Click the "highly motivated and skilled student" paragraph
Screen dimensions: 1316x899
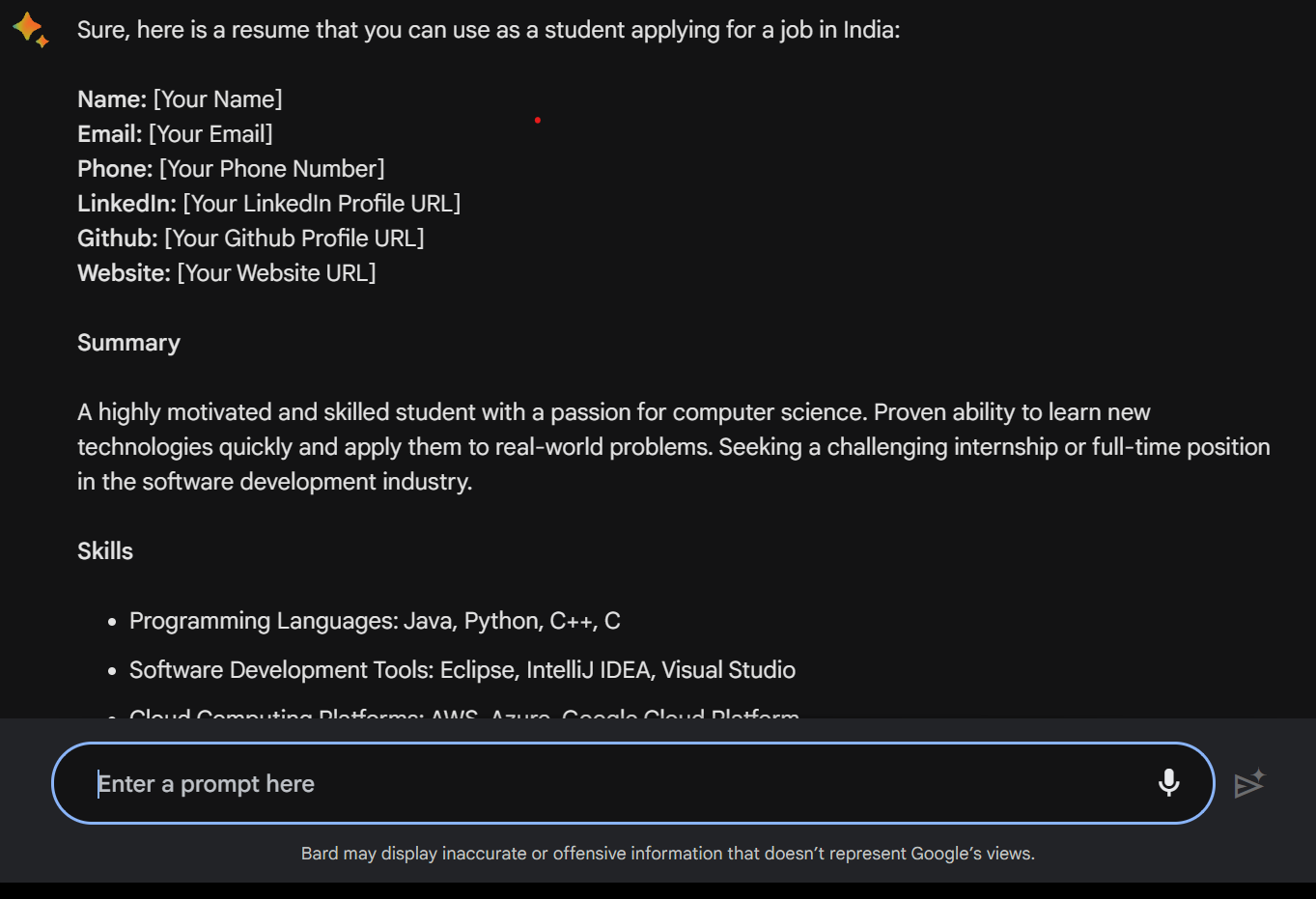[x=673, y=447]
